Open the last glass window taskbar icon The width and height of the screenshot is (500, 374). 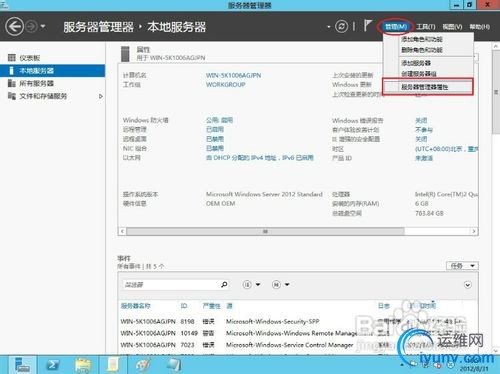coord(174,365)
